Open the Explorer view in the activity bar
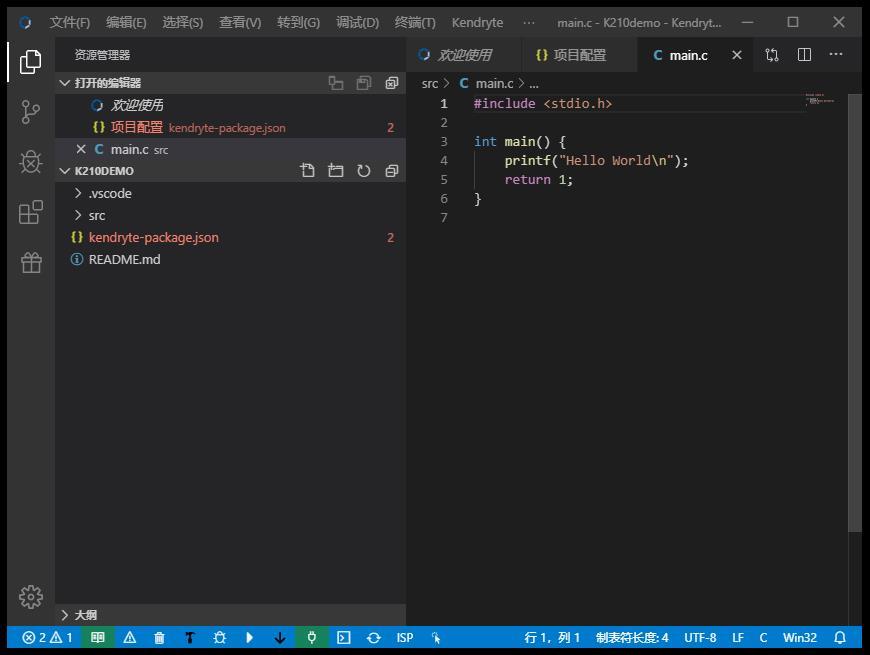The image size is (870, 655). point(31,62)
